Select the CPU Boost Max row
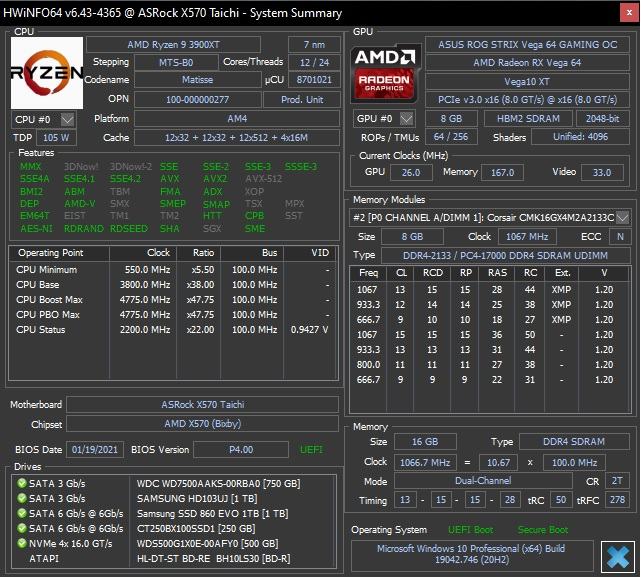This screenshot has height=578, width=641. [x=173, y=300]
